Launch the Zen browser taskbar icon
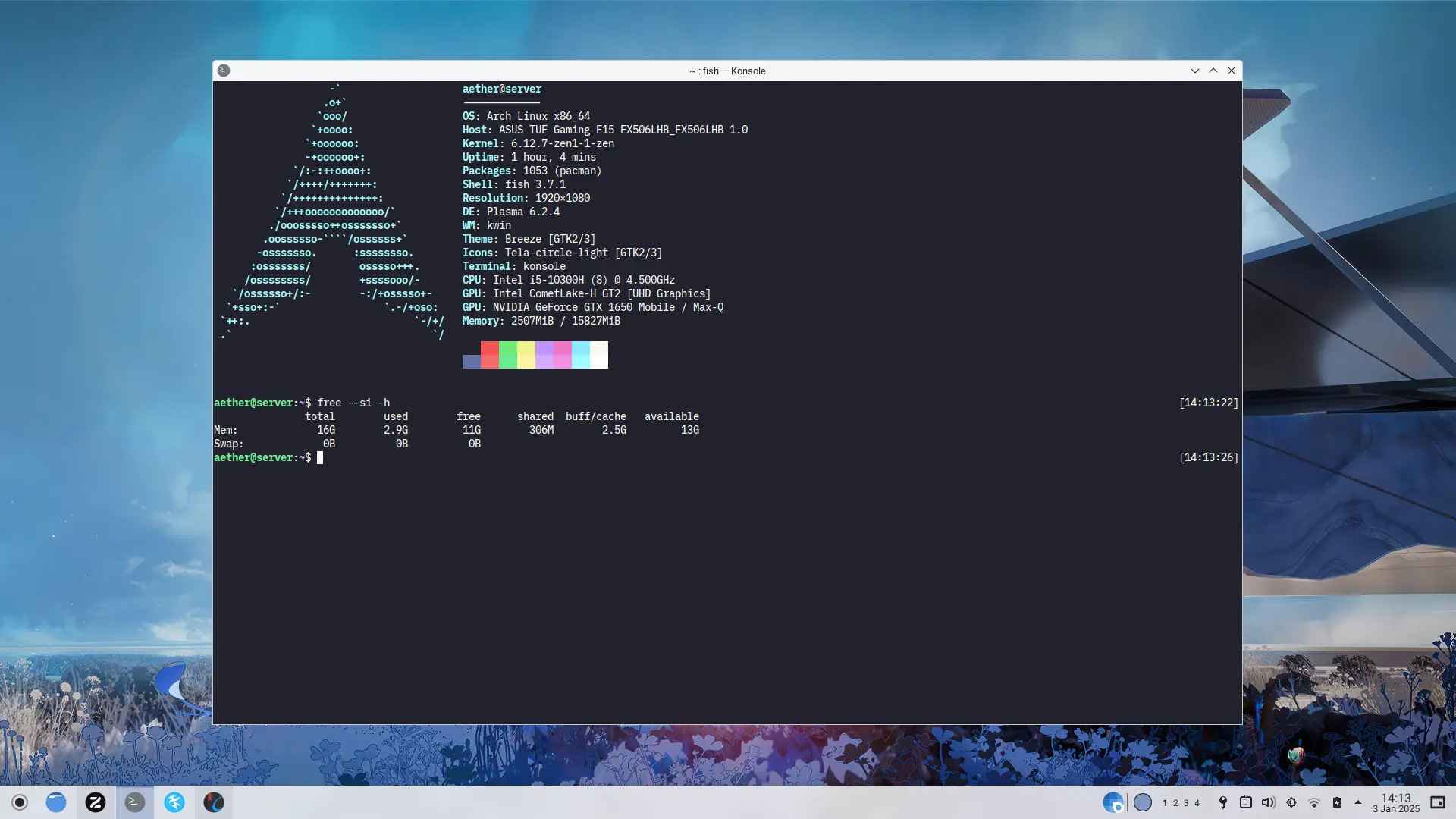This screenshot has height=819, width=1456. pyautogui.click(x=96, y=802)
